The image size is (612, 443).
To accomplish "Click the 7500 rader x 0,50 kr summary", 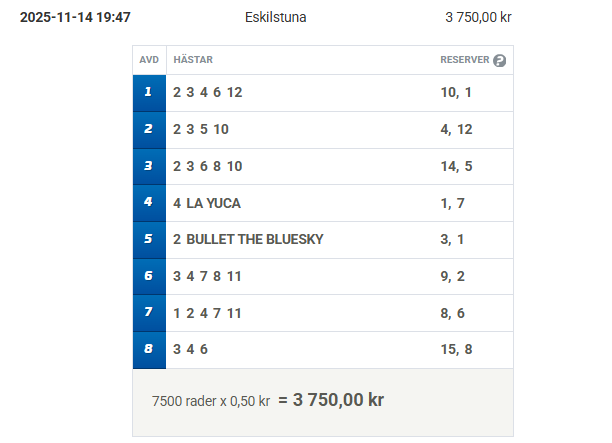I will tap(211, 401).
